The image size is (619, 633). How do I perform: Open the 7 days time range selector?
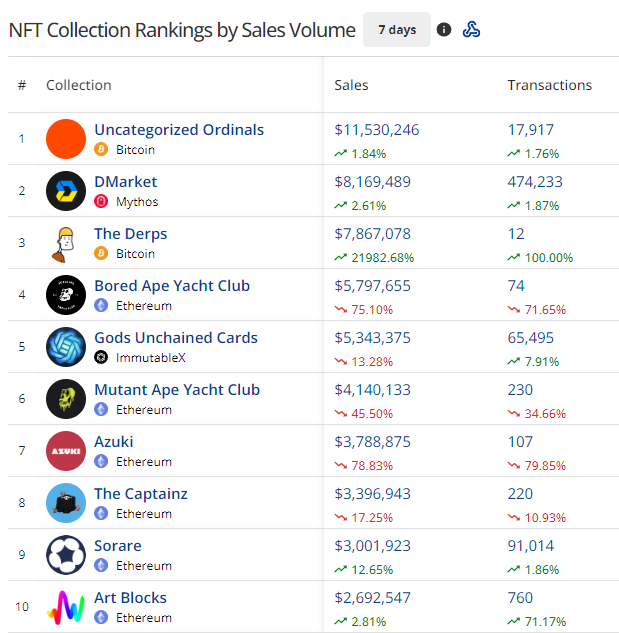(397, 30)
